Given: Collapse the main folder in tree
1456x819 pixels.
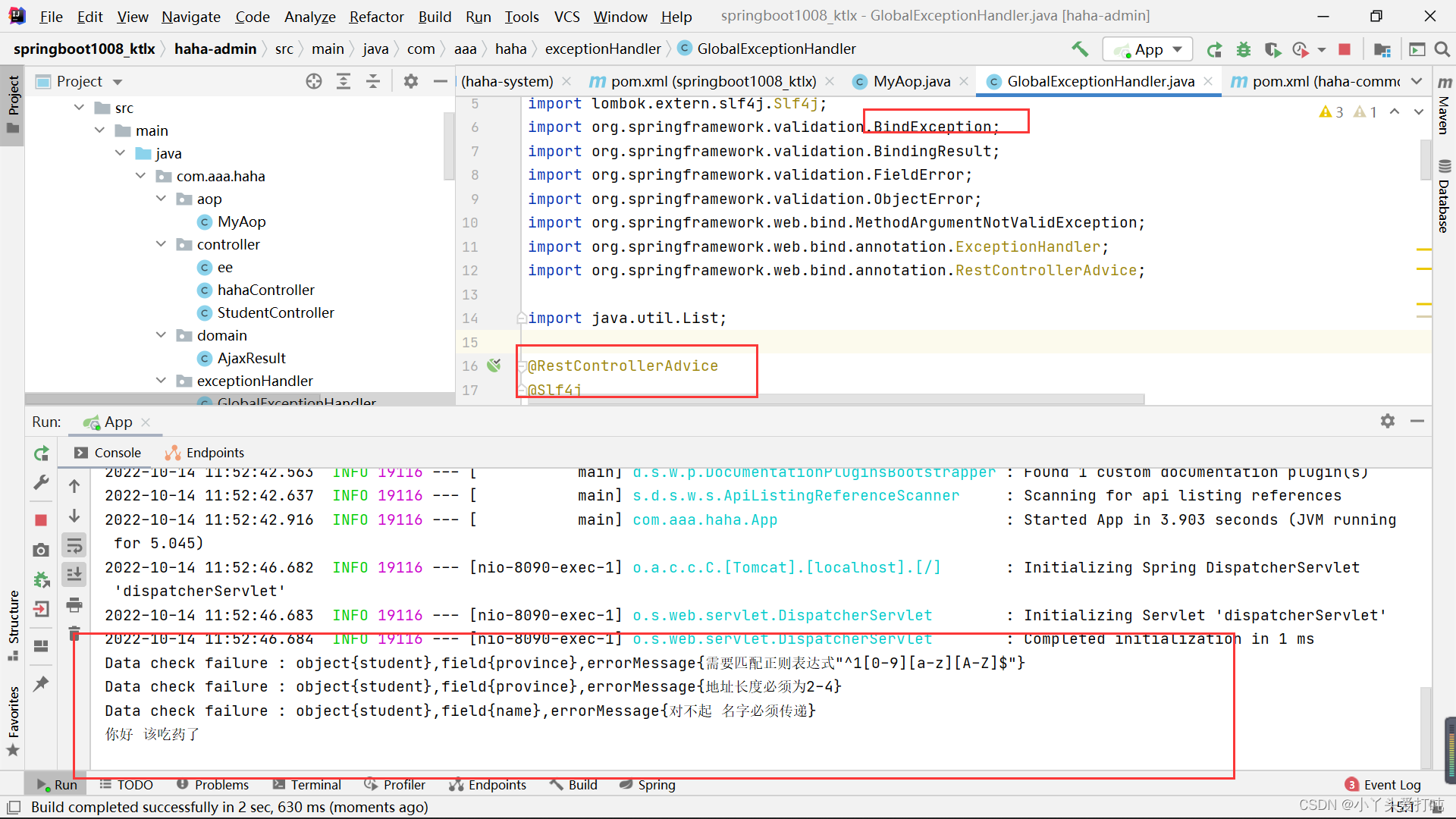Looking at the screenshot, I should pos(100,130).
